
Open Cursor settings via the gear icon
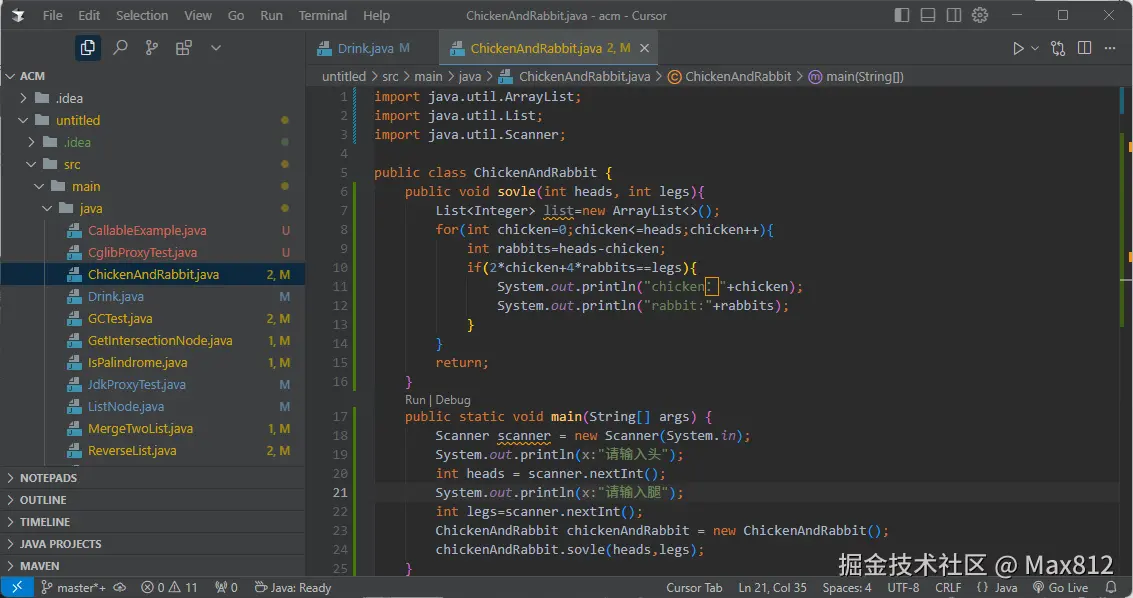980,15
